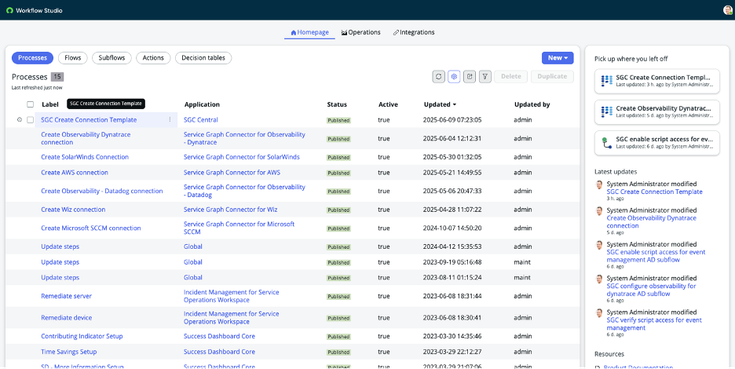
Task: Click the date 2025-05-21 14:49:55
Action: pyautogui.click(x=452, y=172)
